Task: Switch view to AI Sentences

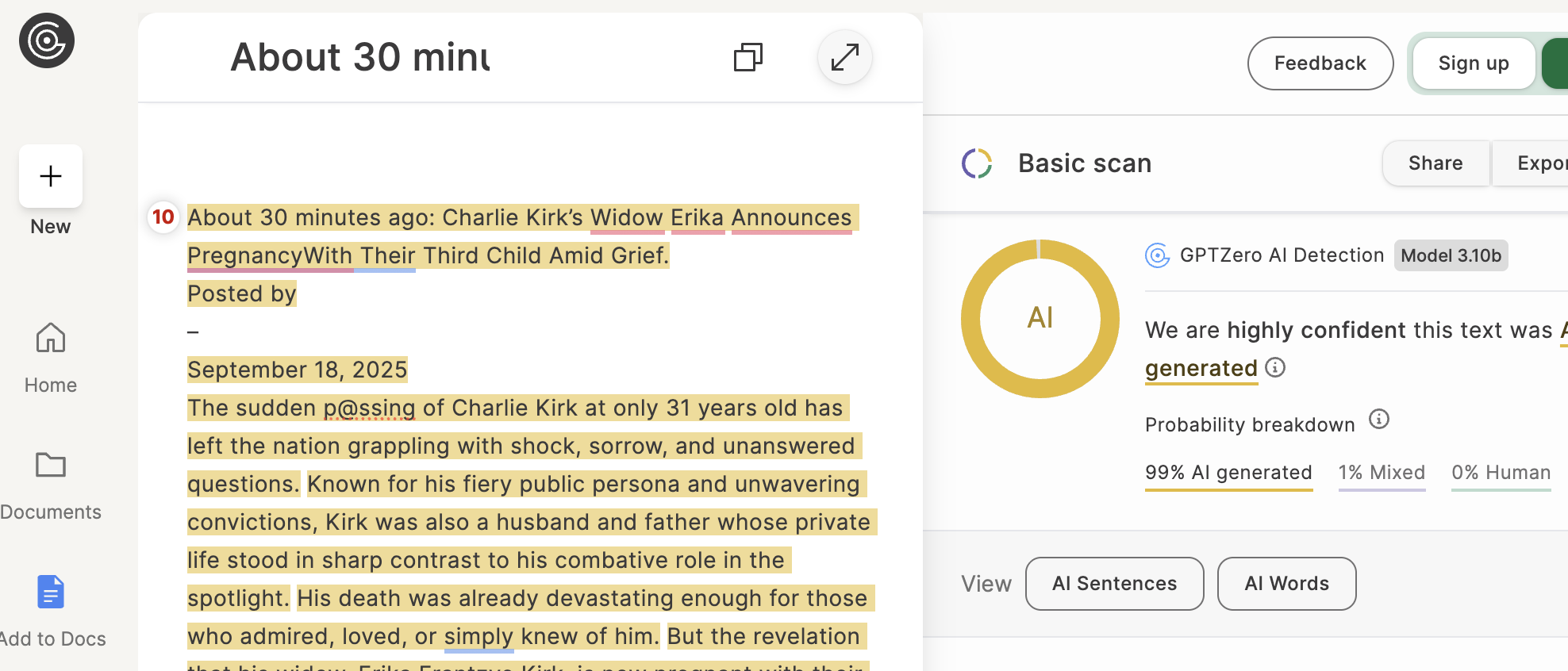Action: 1114,584
